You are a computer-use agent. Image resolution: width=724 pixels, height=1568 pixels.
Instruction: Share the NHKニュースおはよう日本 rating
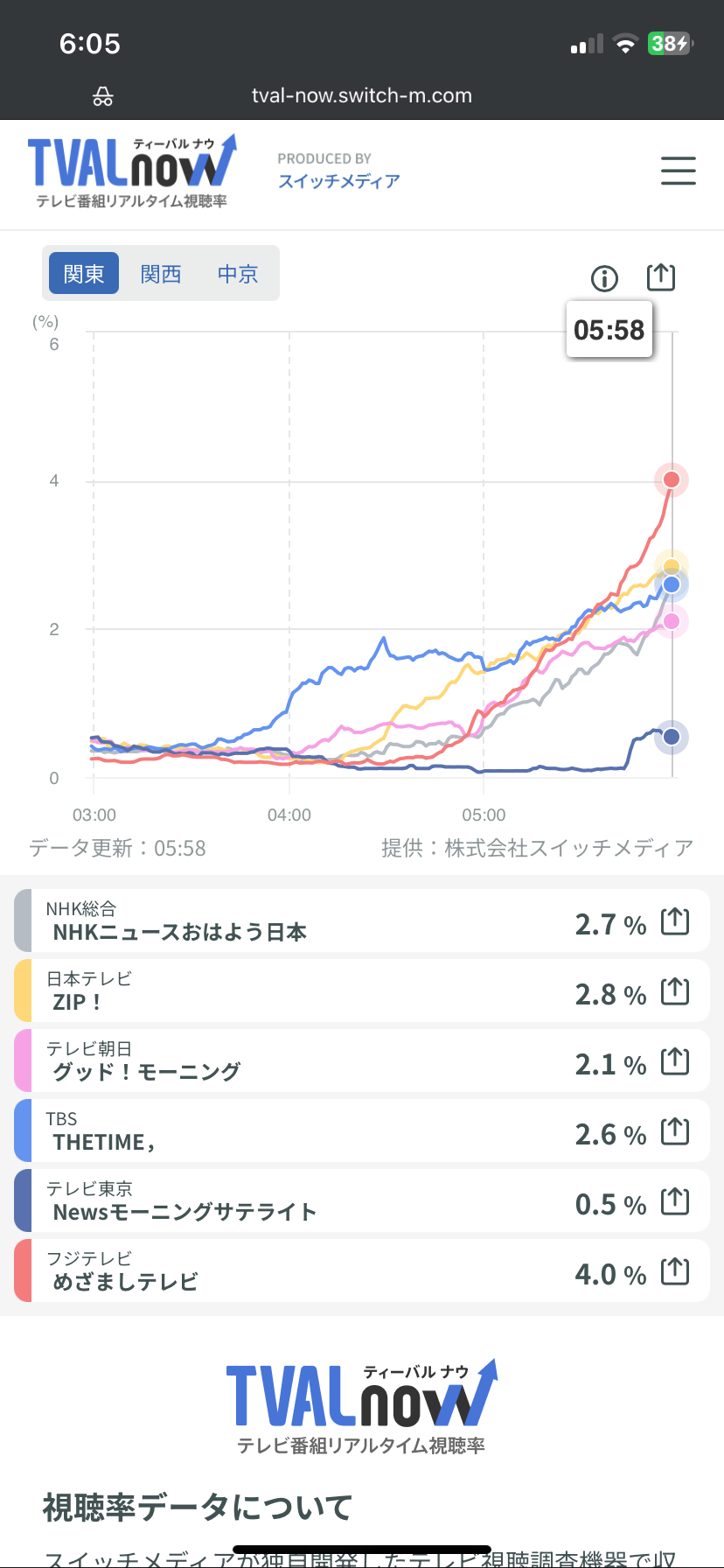[675, 921]
